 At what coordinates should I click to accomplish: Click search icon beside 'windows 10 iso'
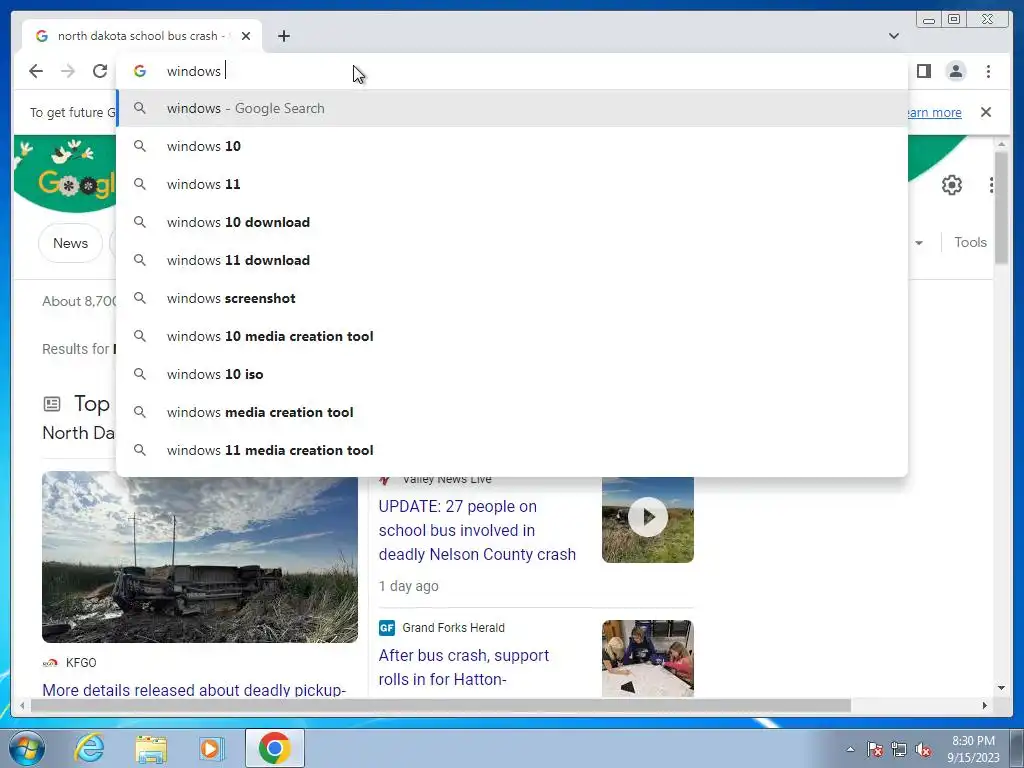click(x=140, y=374)
